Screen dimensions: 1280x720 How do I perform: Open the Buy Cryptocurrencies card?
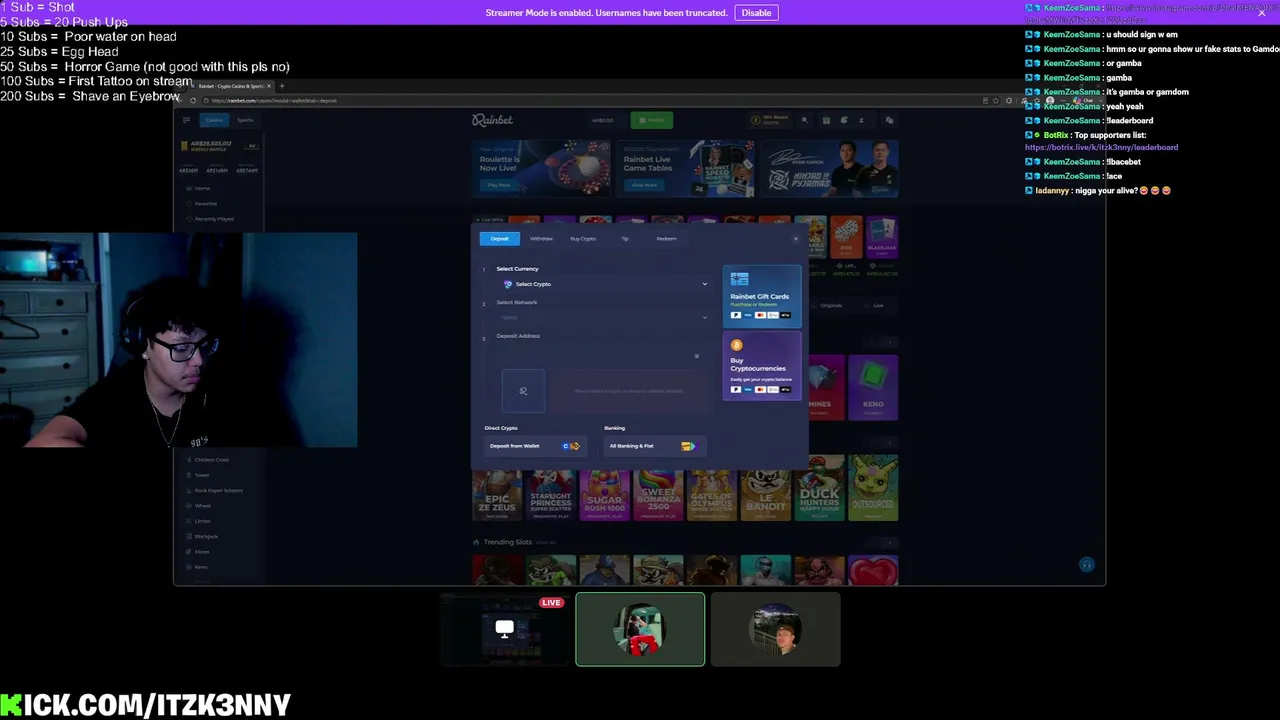(x=762, y=367)
